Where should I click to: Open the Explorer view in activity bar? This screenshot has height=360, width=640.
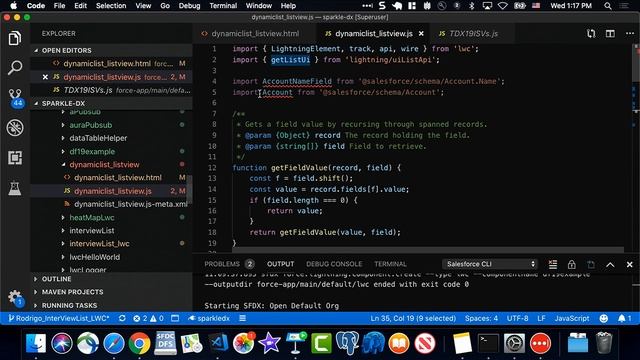coord(15,38)
